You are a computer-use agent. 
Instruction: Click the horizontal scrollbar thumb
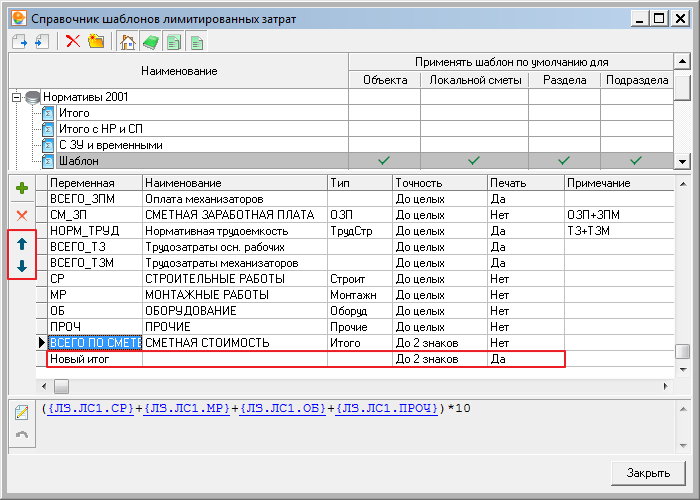click(61, 386)
